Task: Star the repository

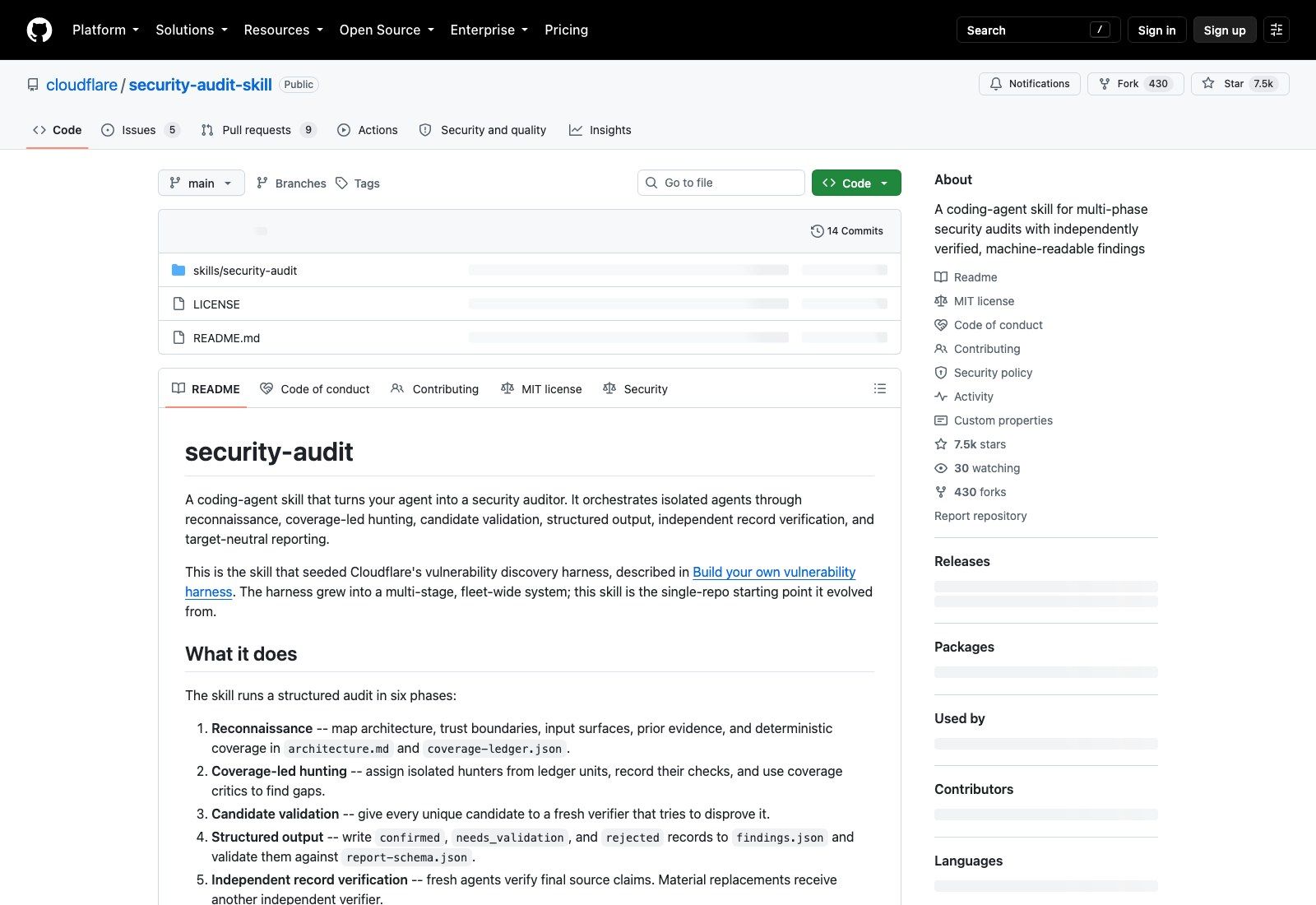Action: [1240, 84]
